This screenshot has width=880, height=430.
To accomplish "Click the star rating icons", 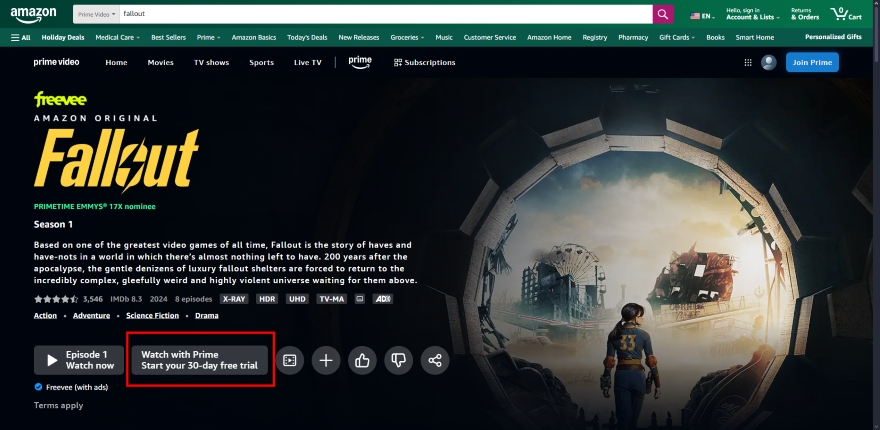I will (56, 299).
